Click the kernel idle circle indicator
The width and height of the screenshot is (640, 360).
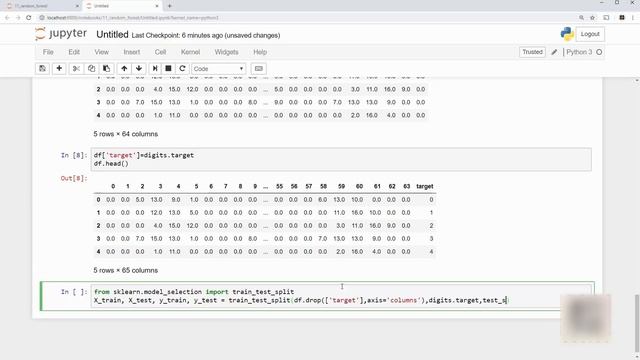pyautogui.click(x=599, y=52)
